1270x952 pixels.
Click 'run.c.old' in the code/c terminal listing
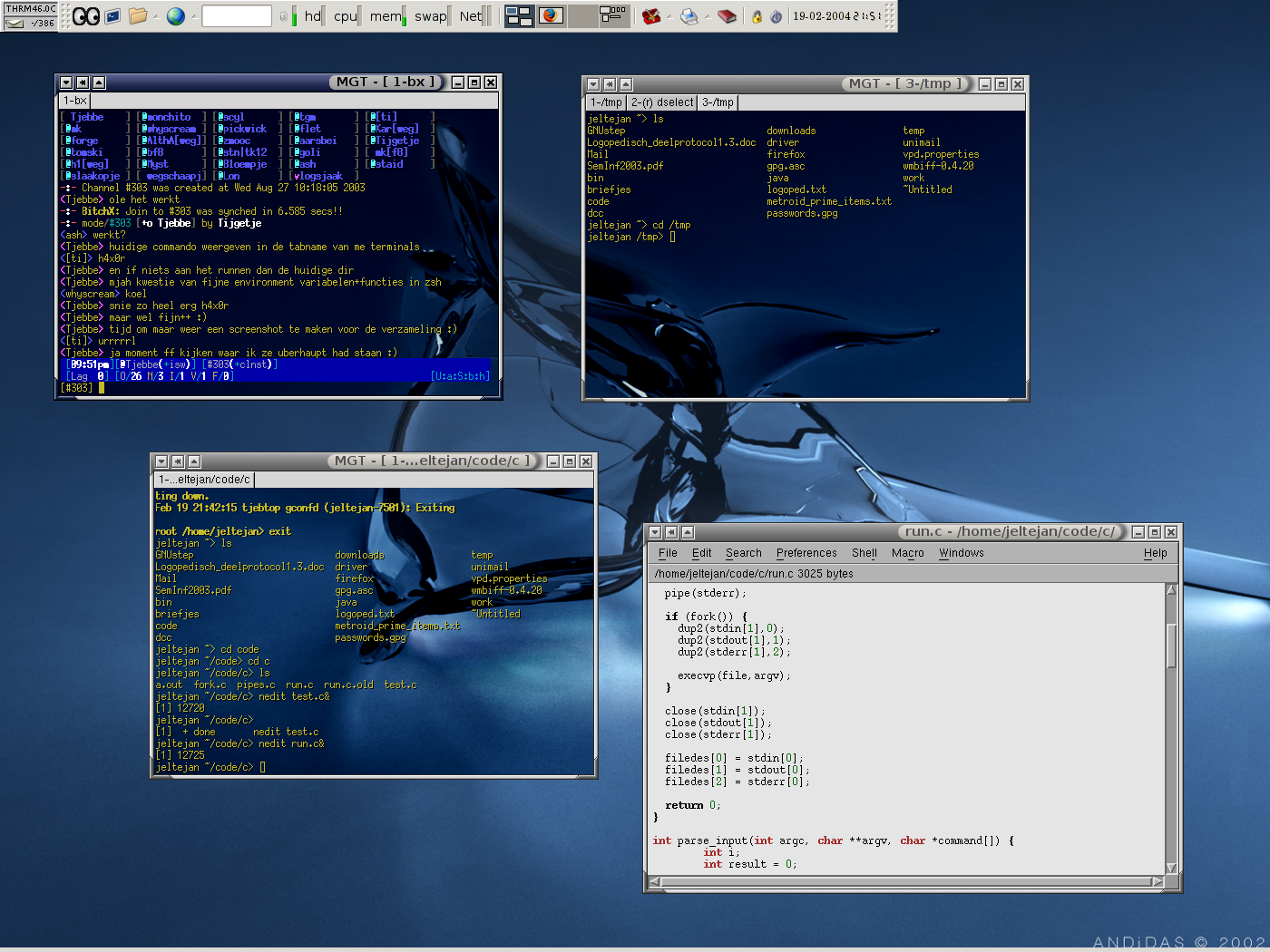click(x=348, y=685)
